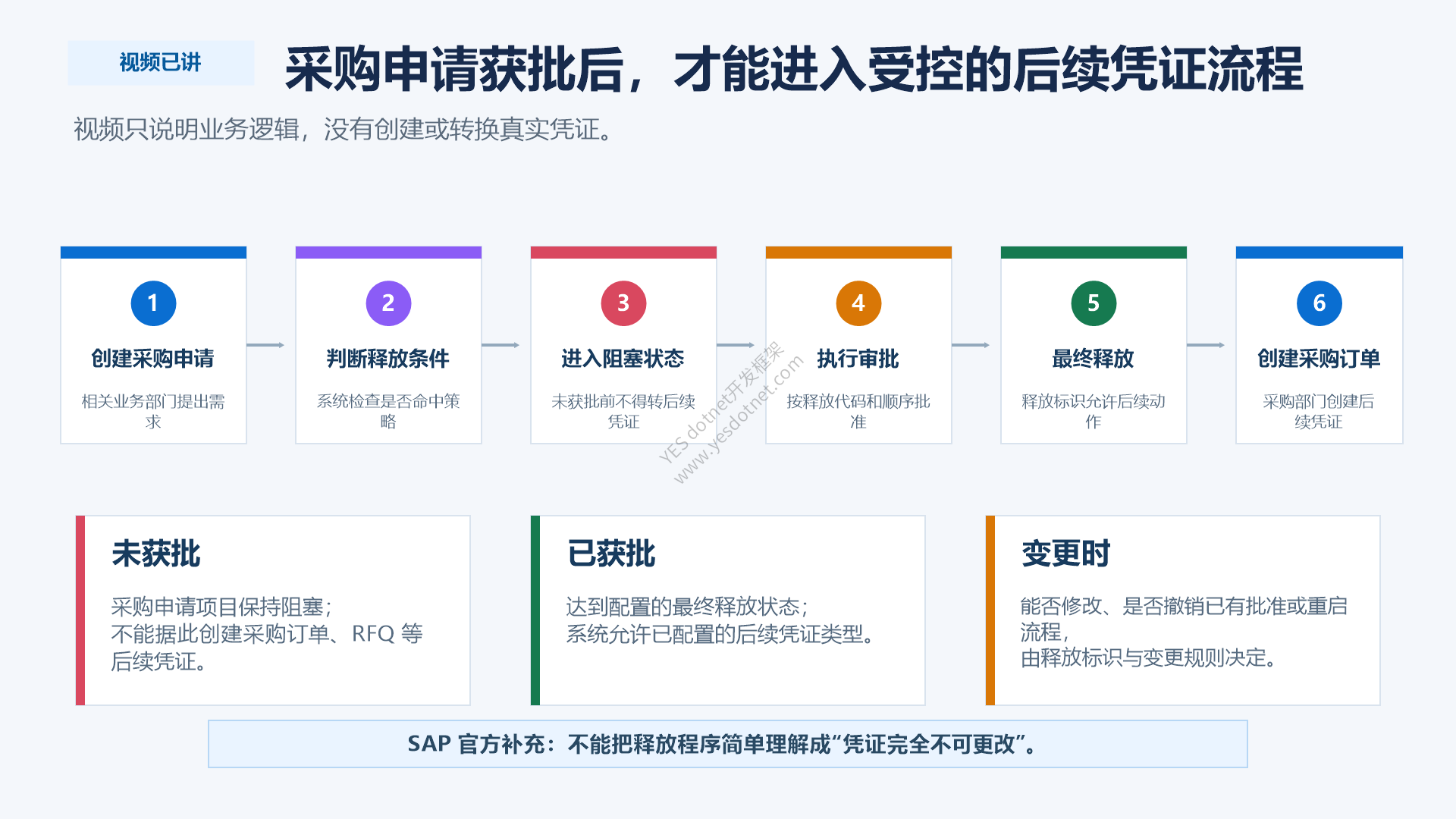
Task: Click the arrow between steps 5 and 6
Action: [1206, 345]
